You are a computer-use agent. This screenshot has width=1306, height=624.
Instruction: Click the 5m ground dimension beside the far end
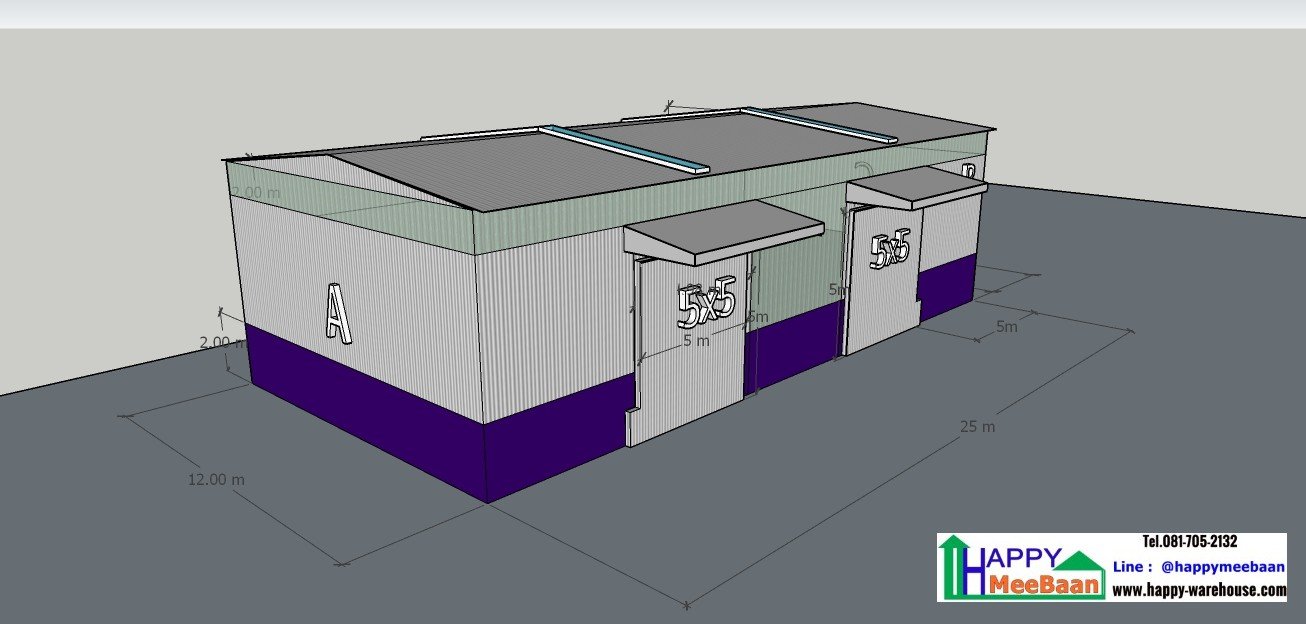[x=1006, y=326]
